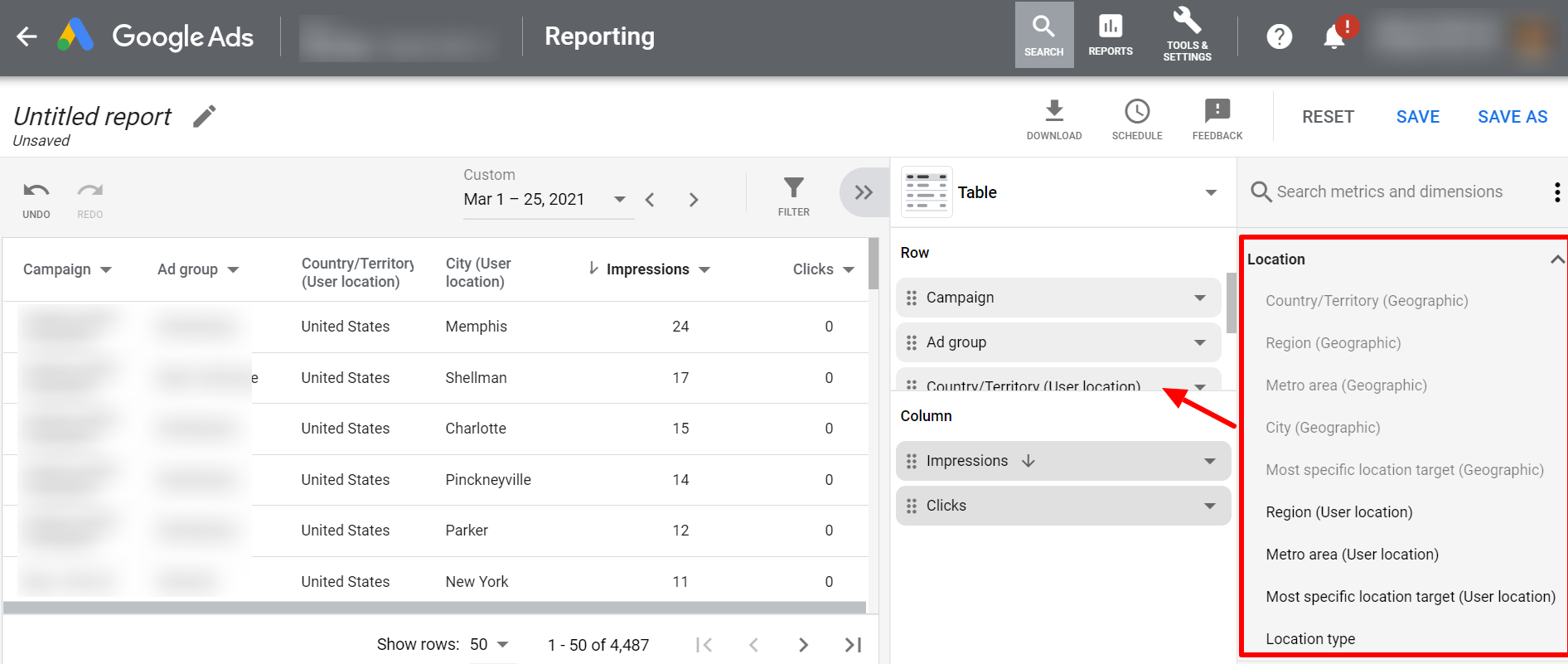This screenshot has height=664, width=1568.
Task: Open the date range dropdown
Action: tap(619, 199)
